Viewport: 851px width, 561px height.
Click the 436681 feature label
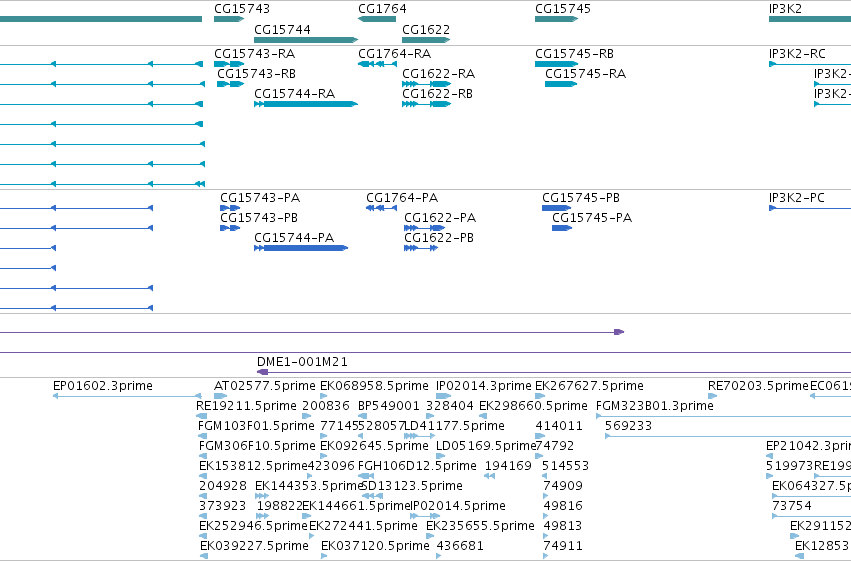coord(460,546)
